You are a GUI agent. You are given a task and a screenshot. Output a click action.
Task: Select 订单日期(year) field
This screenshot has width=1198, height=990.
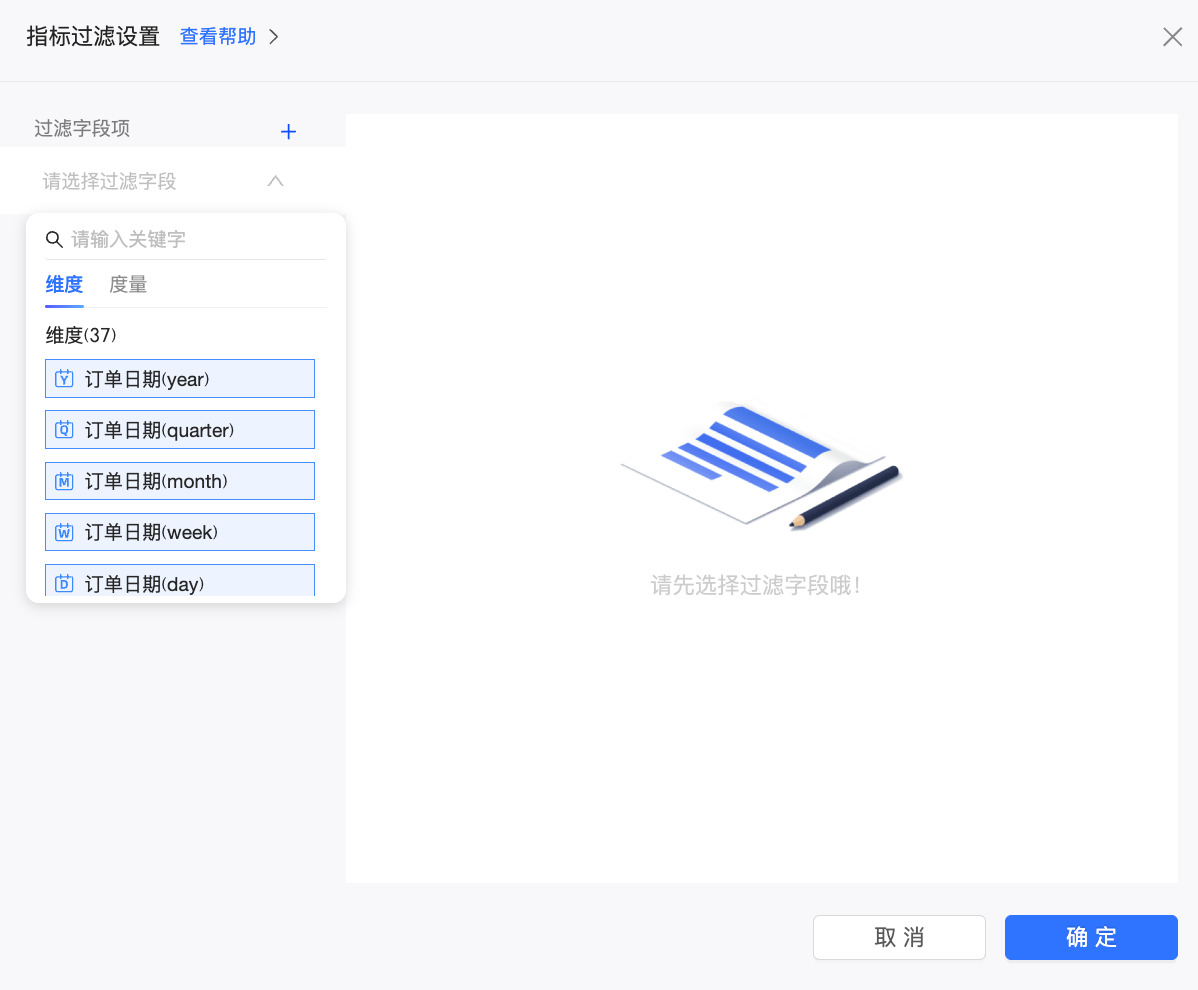(x=180, y=378)
